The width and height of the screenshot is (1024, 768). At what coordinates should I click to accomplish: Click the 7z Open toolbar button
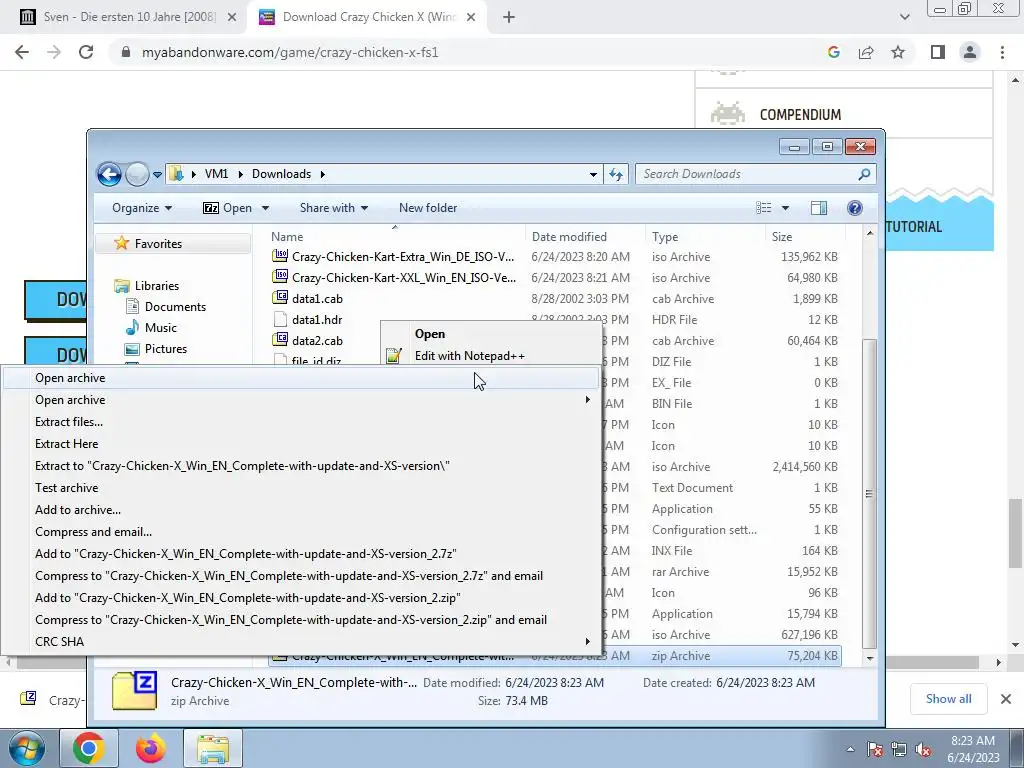(x=228, y=208)
